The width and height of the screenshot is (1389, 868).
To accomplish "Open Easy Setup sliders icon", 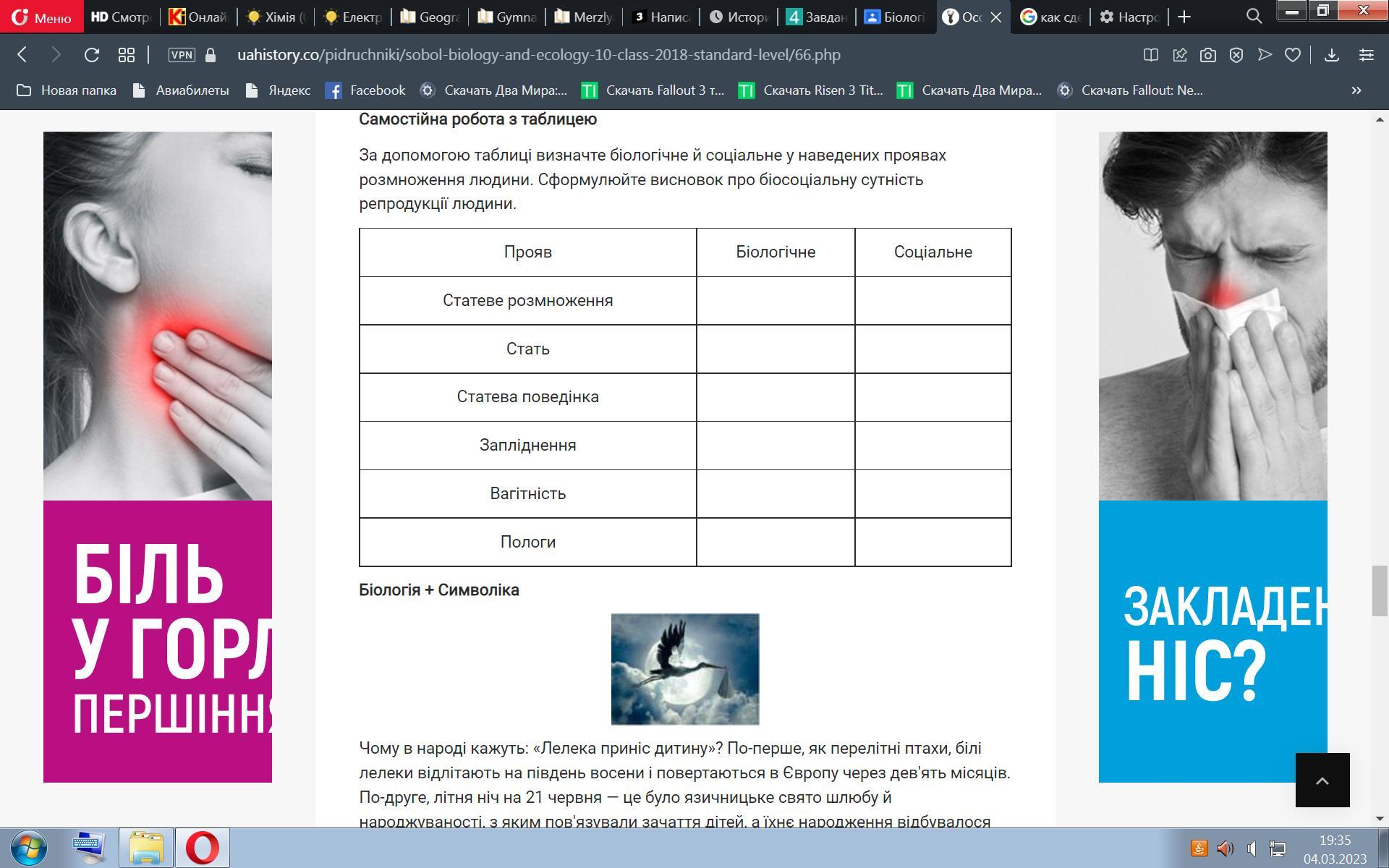I will click(x=1367, y=55).
